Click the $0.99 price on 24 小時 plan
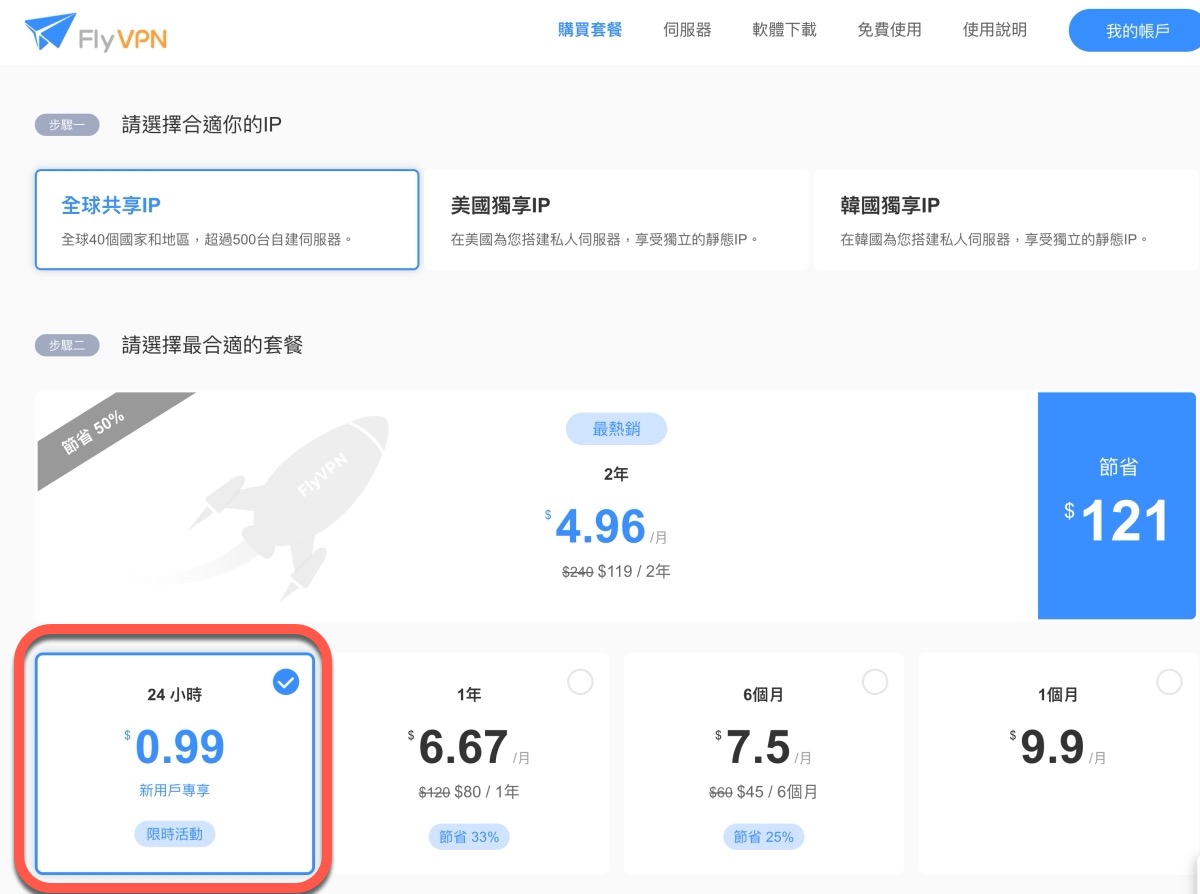Viewport: 1200px width, 894px height. (175, 747)
